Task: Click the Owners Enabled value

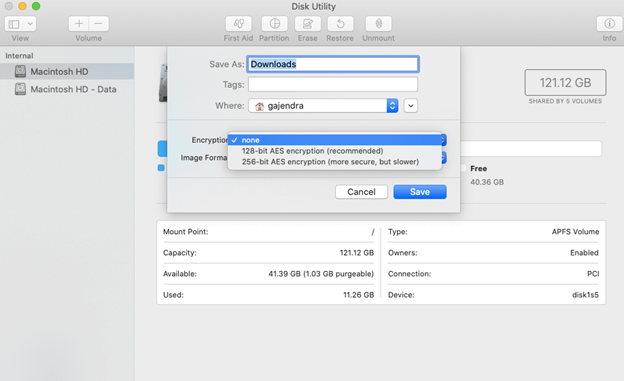Action: click(x=584, y=253)
